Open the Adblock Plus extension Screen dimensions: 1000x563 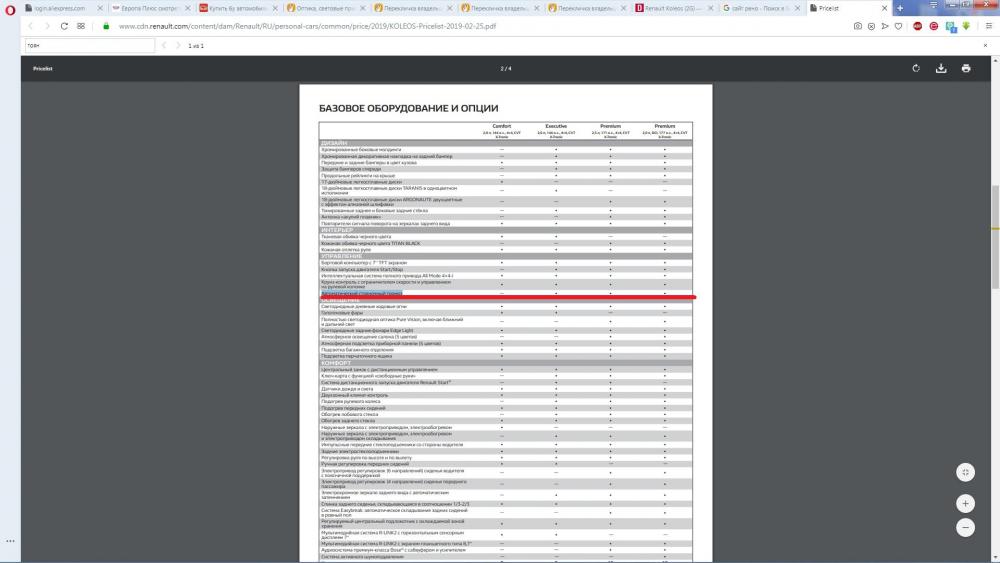click(917, 26)
